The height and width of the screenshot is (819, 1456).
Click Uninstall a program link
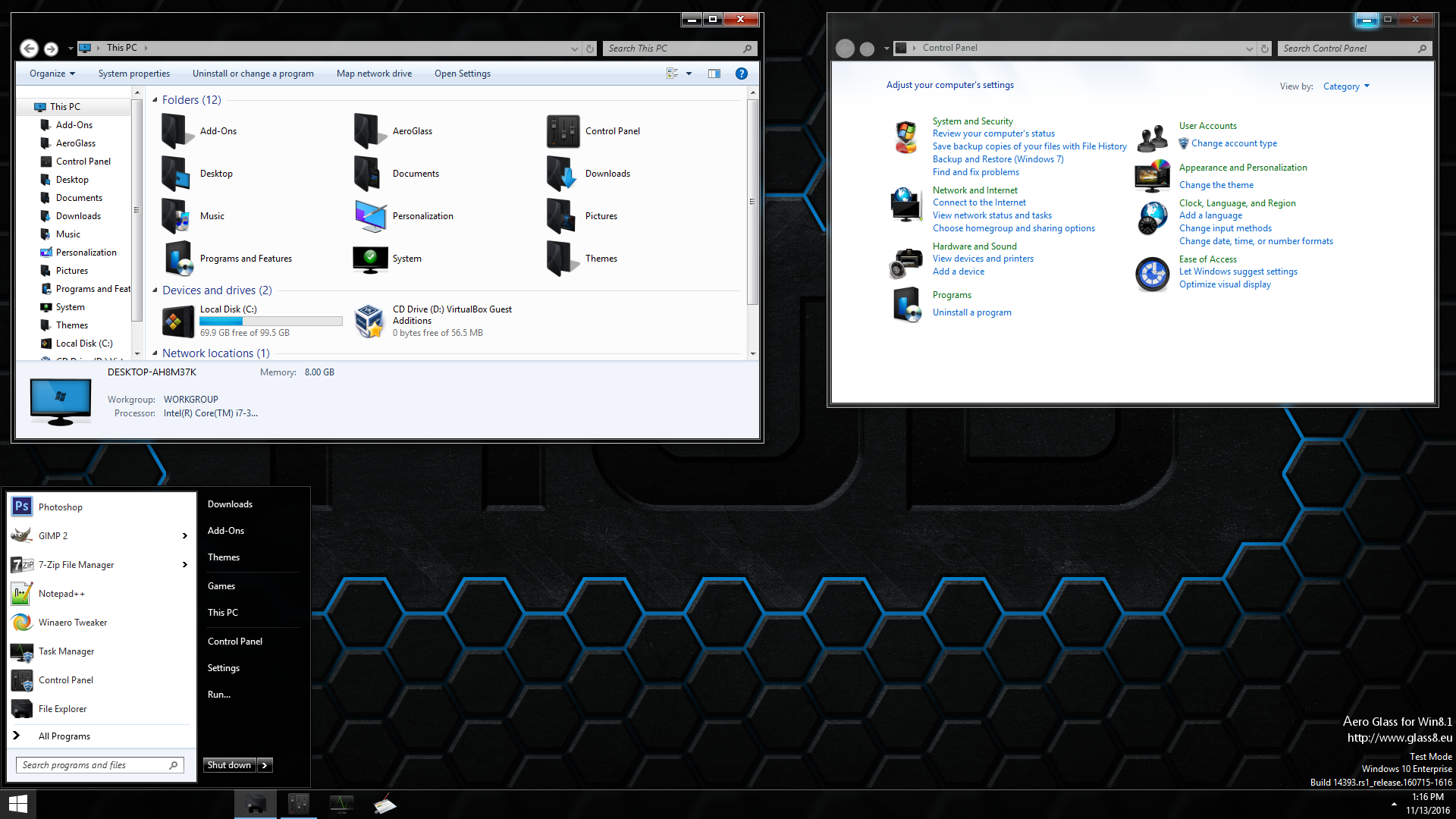(972, 312)
